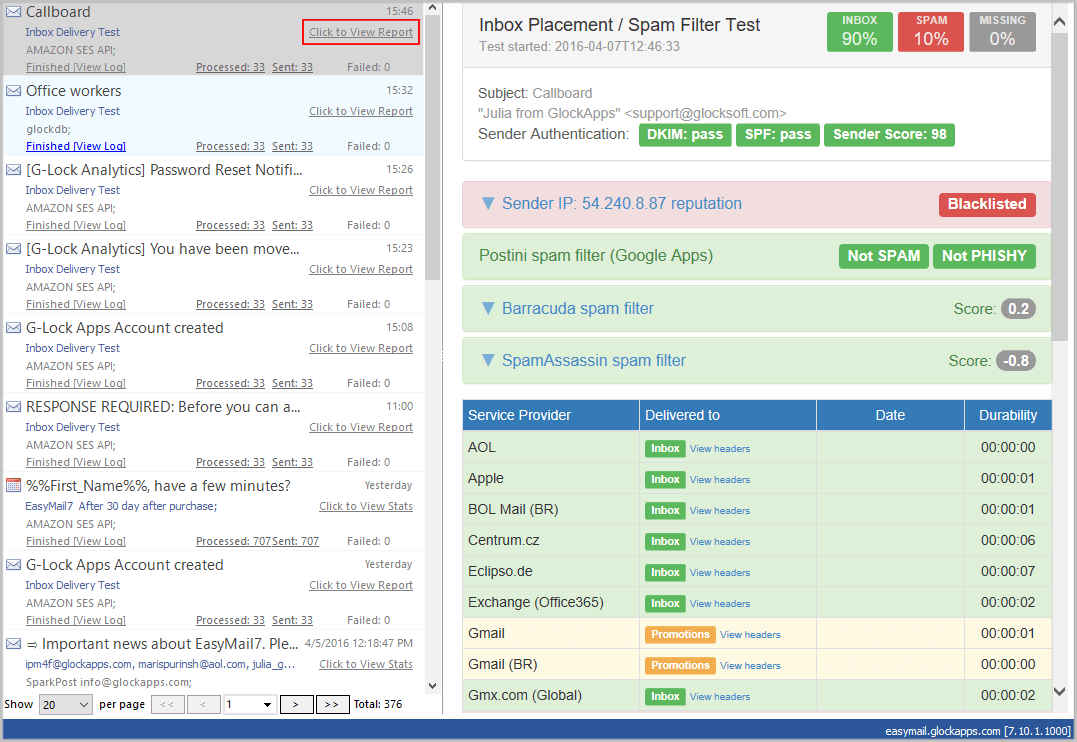Expand the Barracuda spam filter section
1077x742 pixels.
(488, 308)
